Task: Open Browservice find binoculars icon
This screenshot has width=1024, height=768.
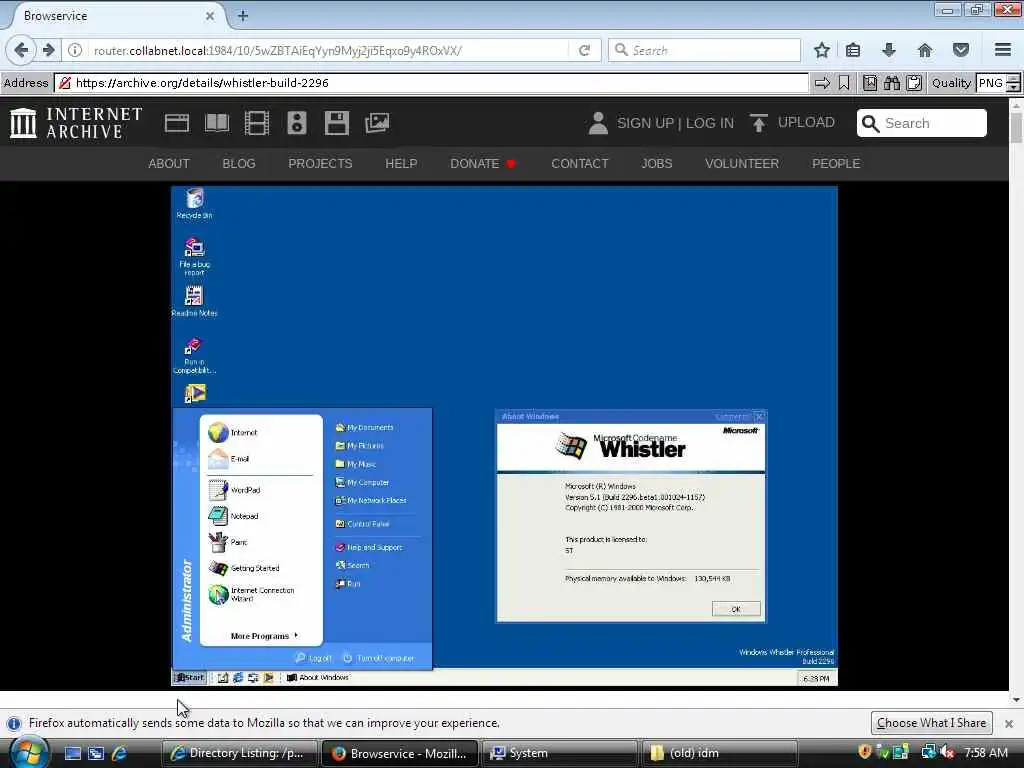Action: (x=892, y=83)
